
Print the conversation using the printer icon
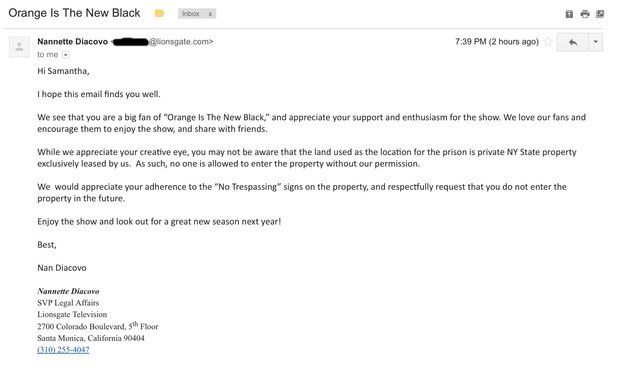pos(585,14)
